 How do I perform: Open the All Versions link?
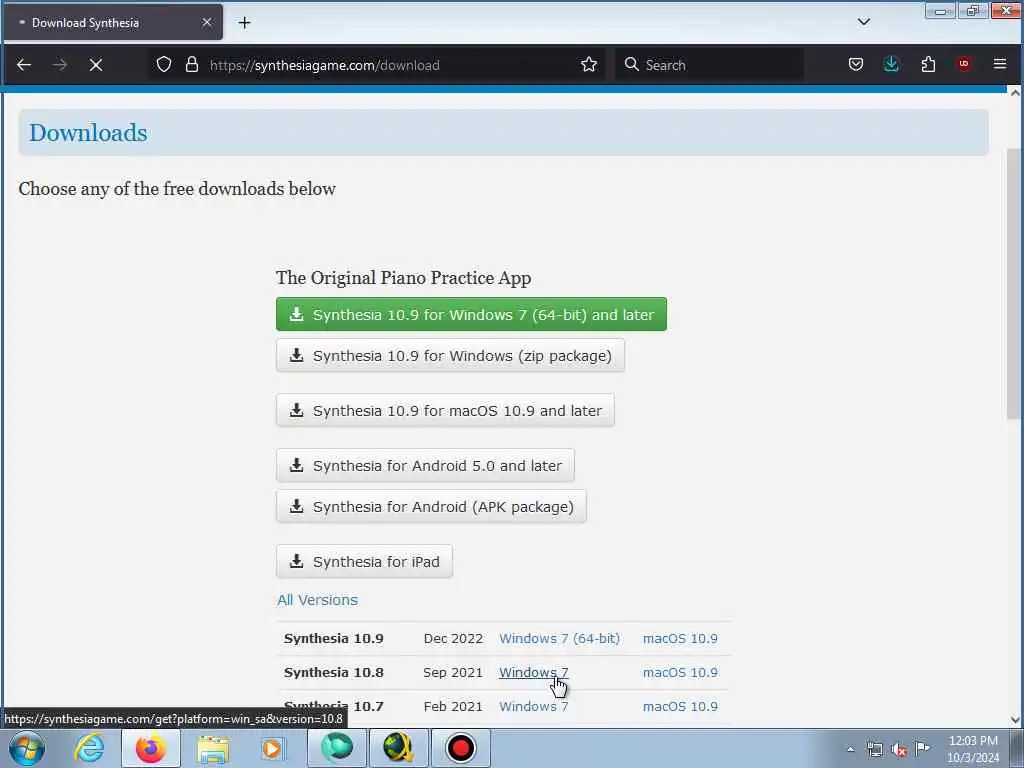pyautogui.click(x=317, y=600)
